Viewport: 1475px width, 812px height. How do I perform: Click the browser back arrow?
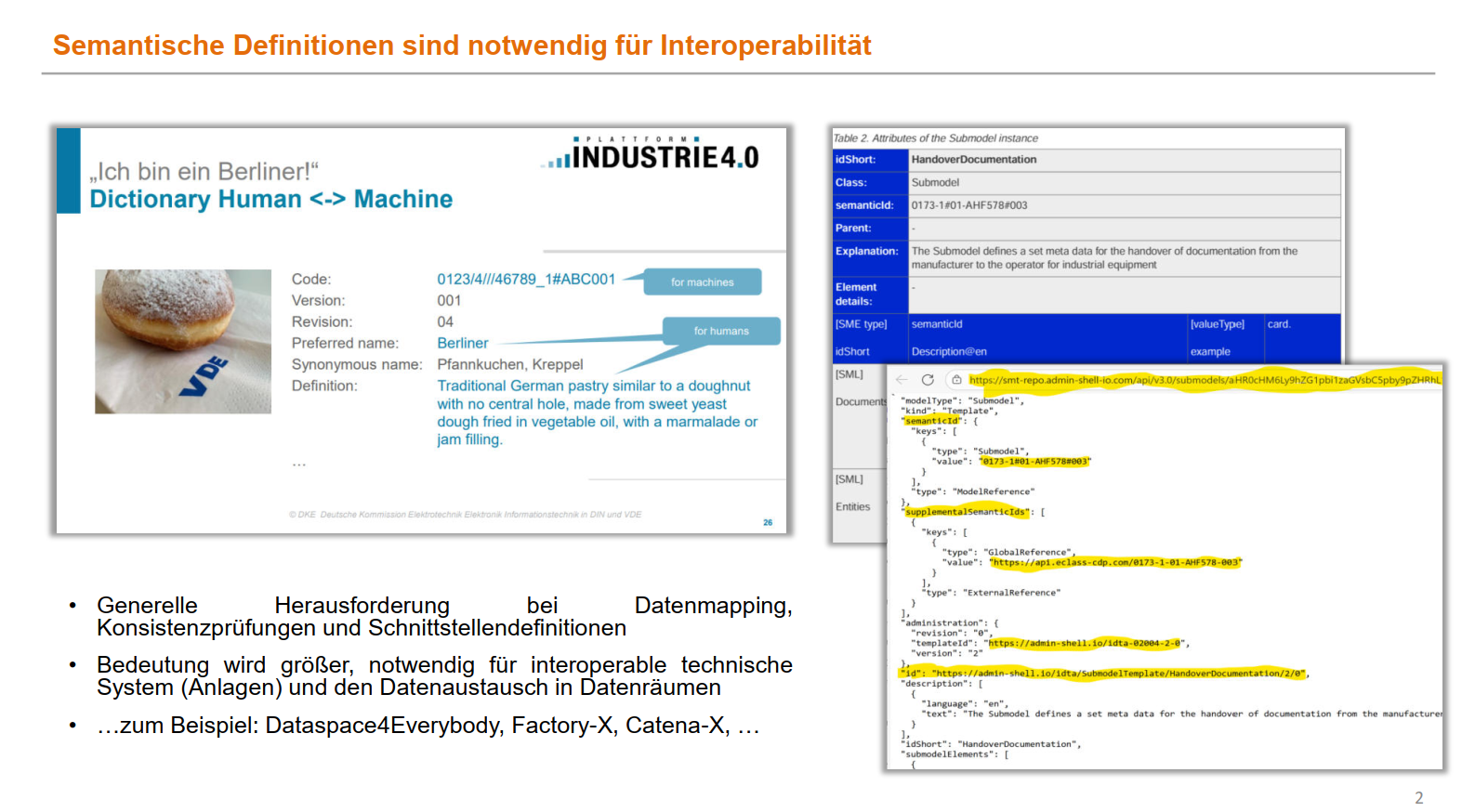pos(902,380)
